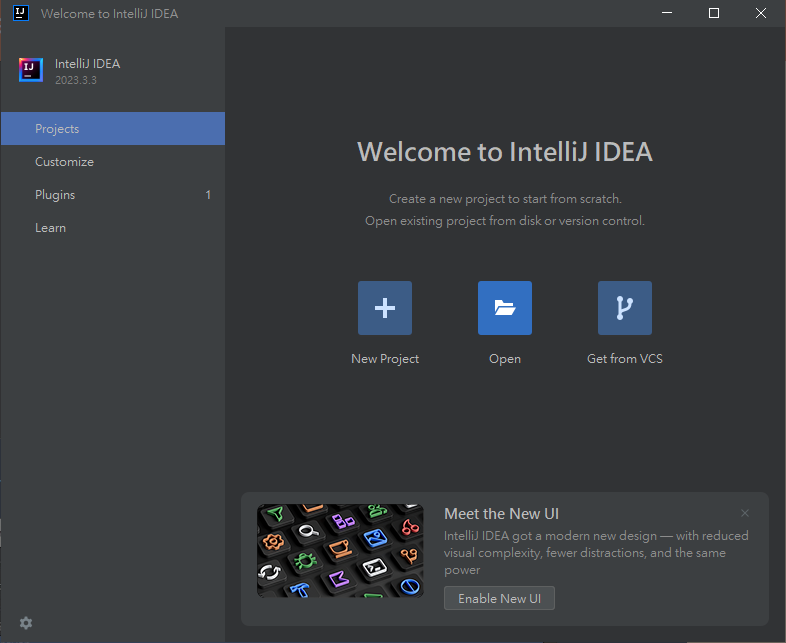Open the Plugins tab

tap(113, 195)
